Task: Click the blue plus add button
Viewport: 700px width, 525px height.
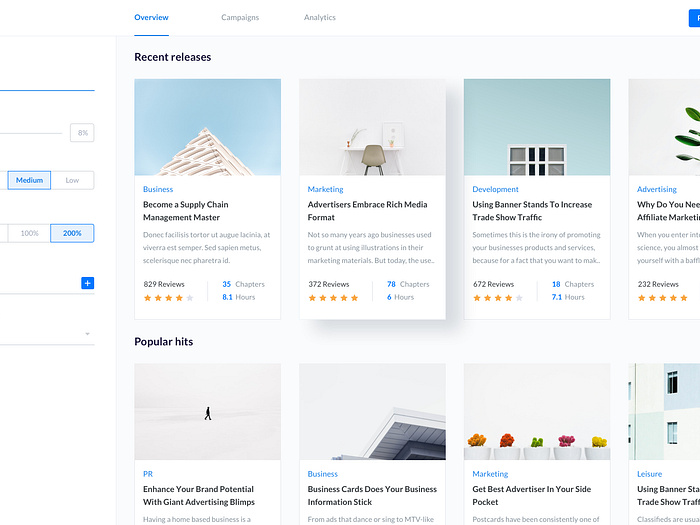Action: tap(88, 283)
